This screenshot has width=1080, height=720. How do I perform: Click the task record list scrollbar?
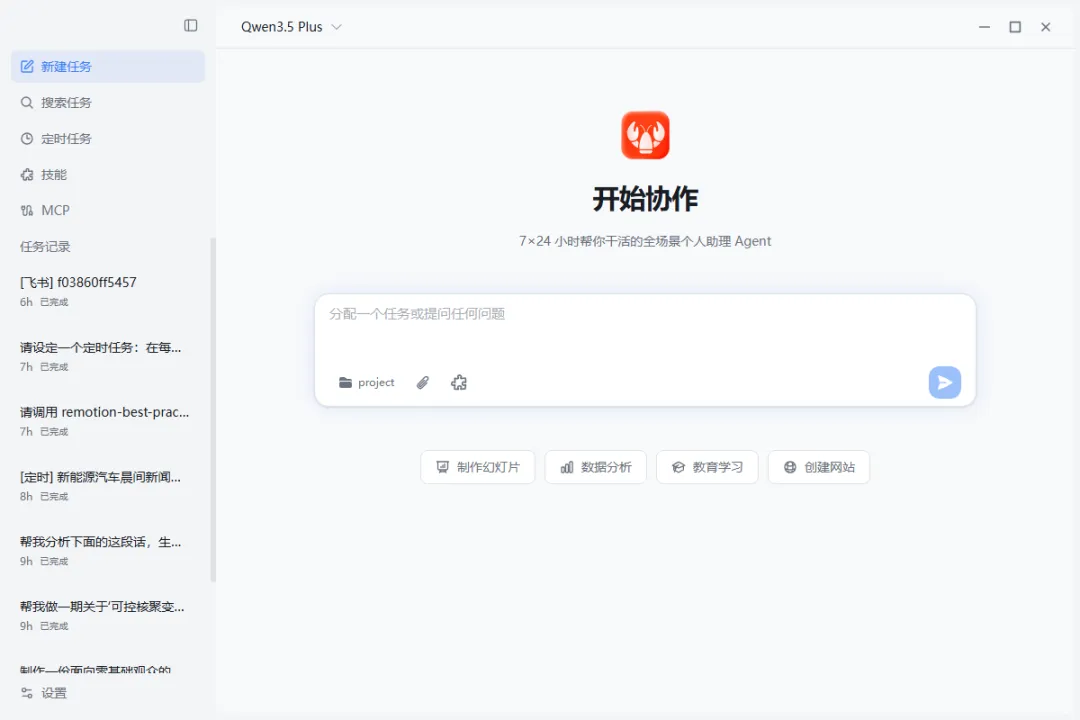coord(213,410)
